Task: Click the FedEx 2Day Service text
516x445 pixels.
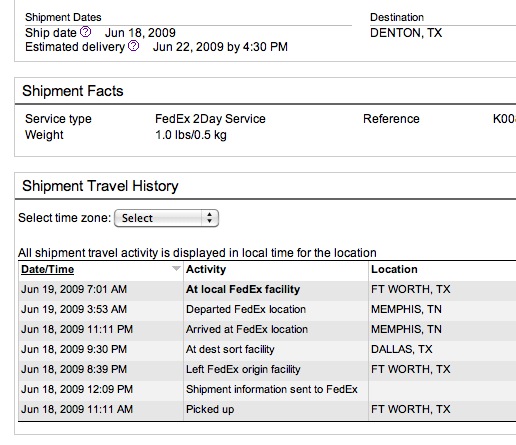Action: pos(210,119)
